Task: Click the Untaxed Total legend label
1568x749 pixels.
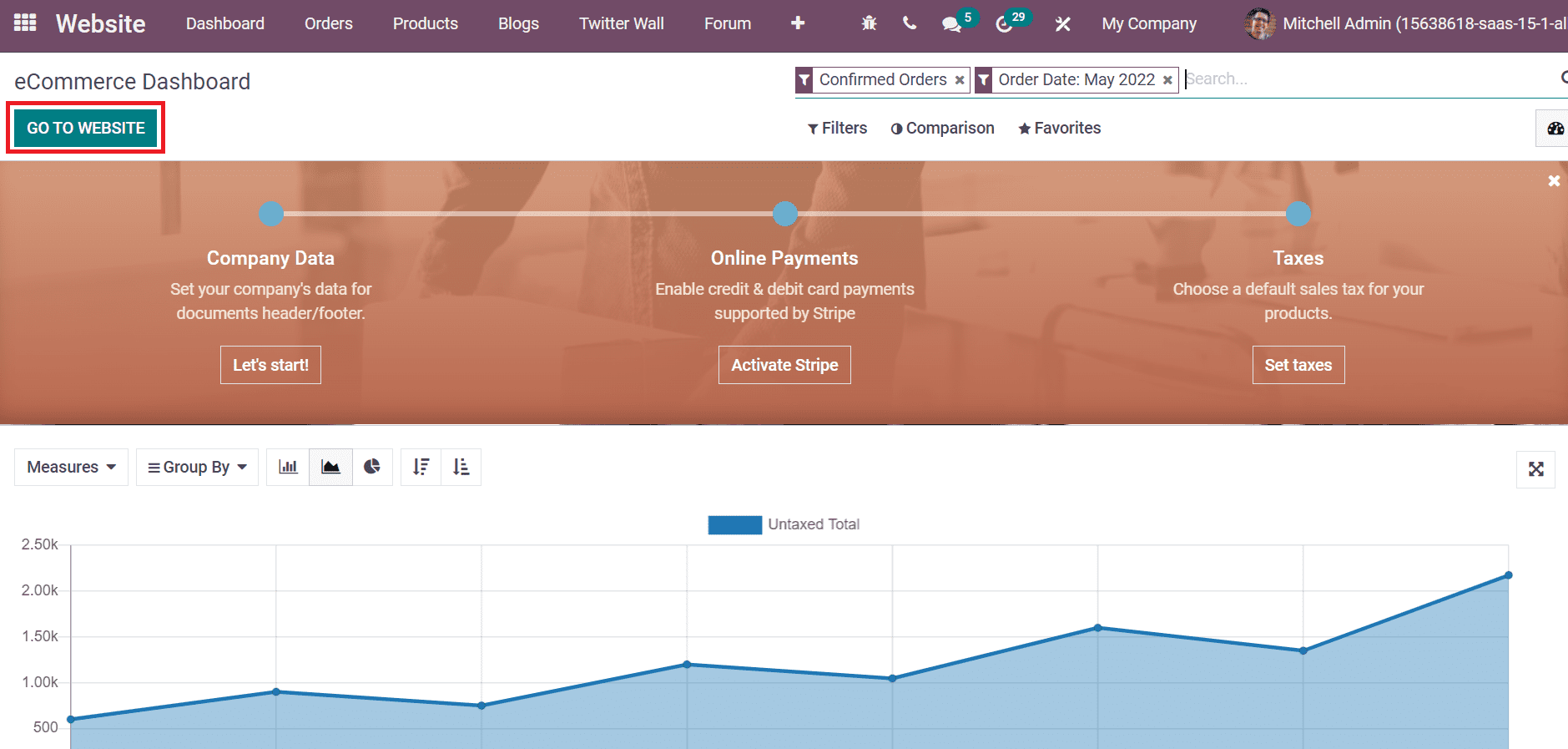Action: point(814,524)
